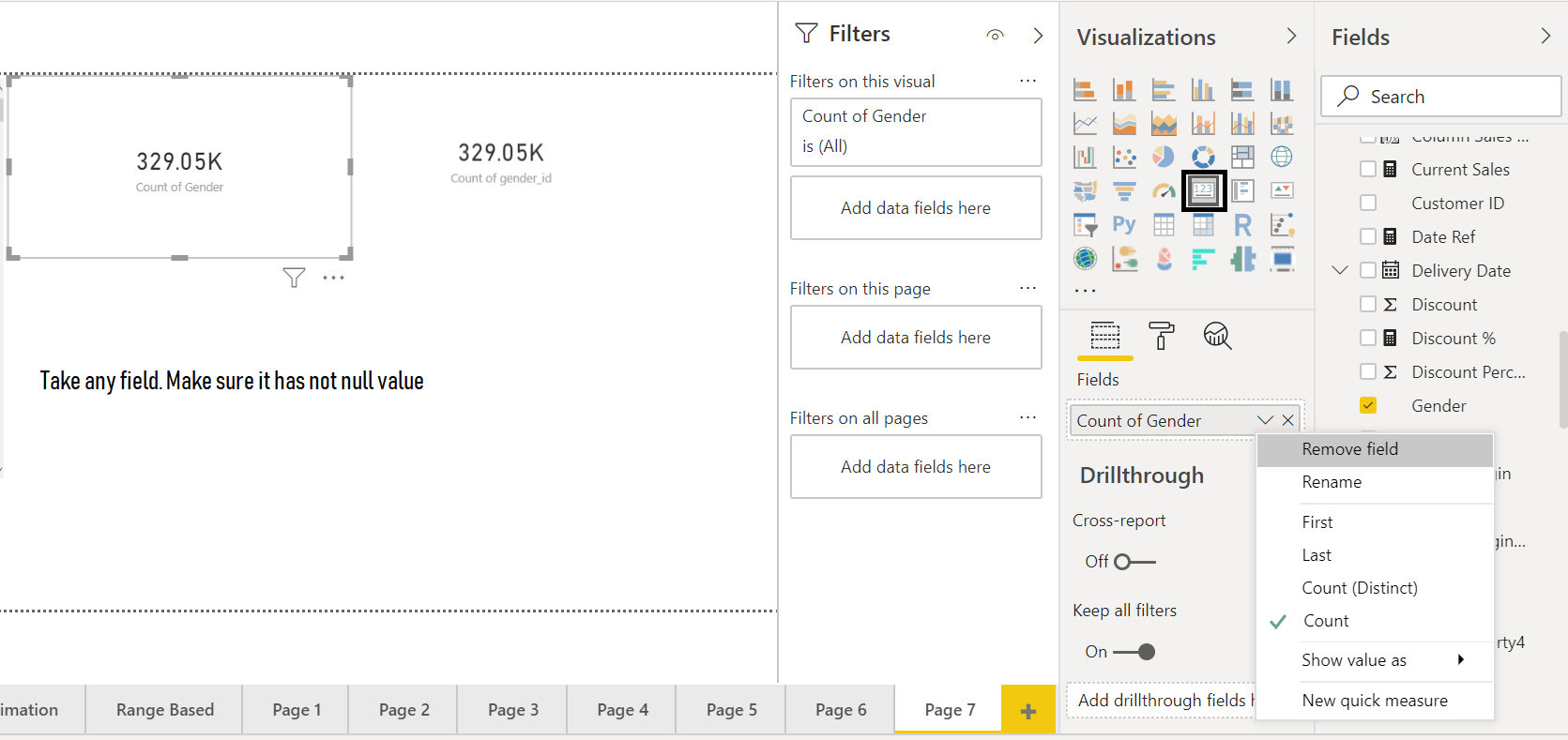Image resolution: width=1568 pixels, height=740 pixels.
Task: Check the Customer ID field
Action: (x=1368, y=203)
